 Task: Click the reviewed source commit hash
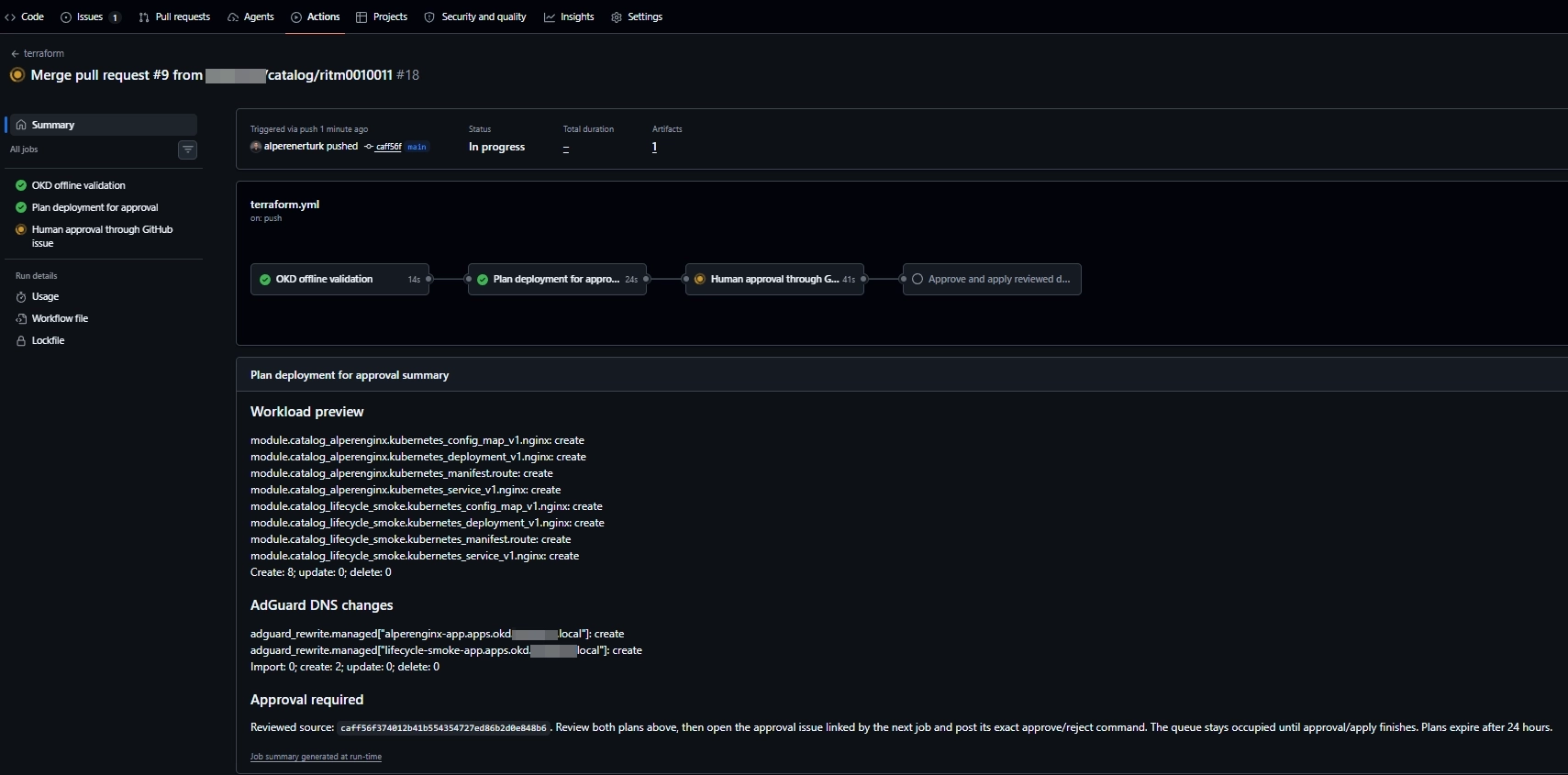coord(443,728)
